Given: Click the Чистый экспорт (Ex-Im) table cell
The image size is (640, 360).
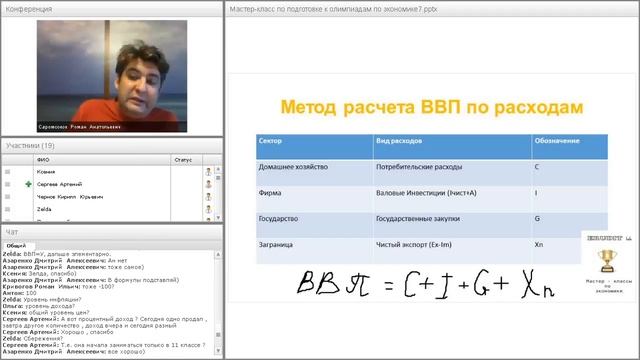Looking at the screenshot, I should coord(452,251).
